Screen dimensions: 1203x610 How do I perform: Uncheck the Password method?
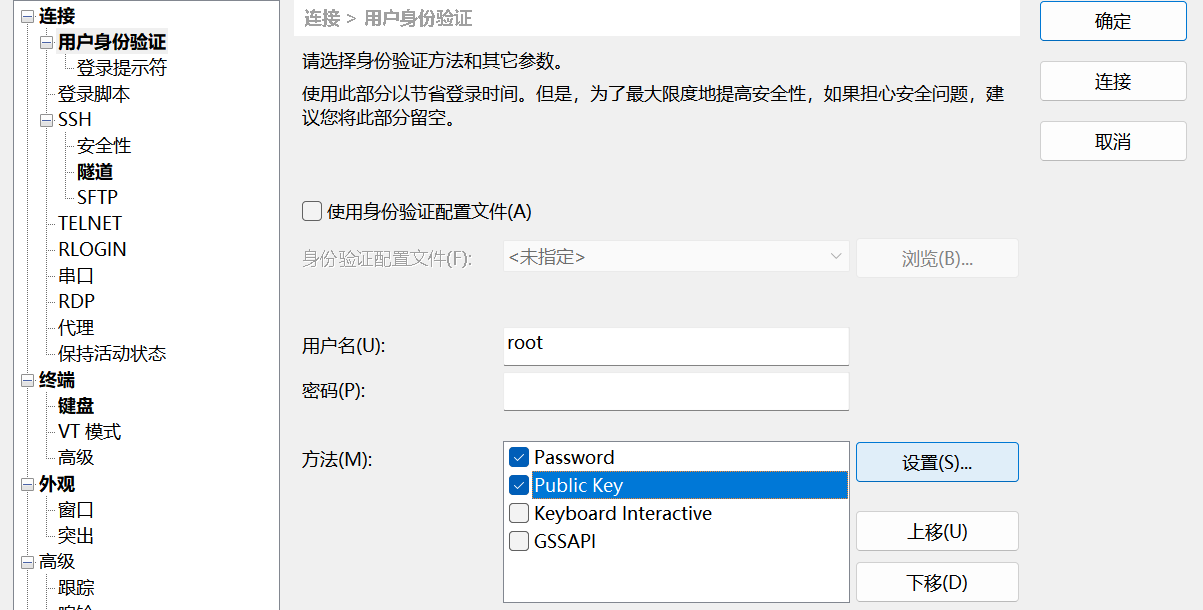(x=519, y=457)
